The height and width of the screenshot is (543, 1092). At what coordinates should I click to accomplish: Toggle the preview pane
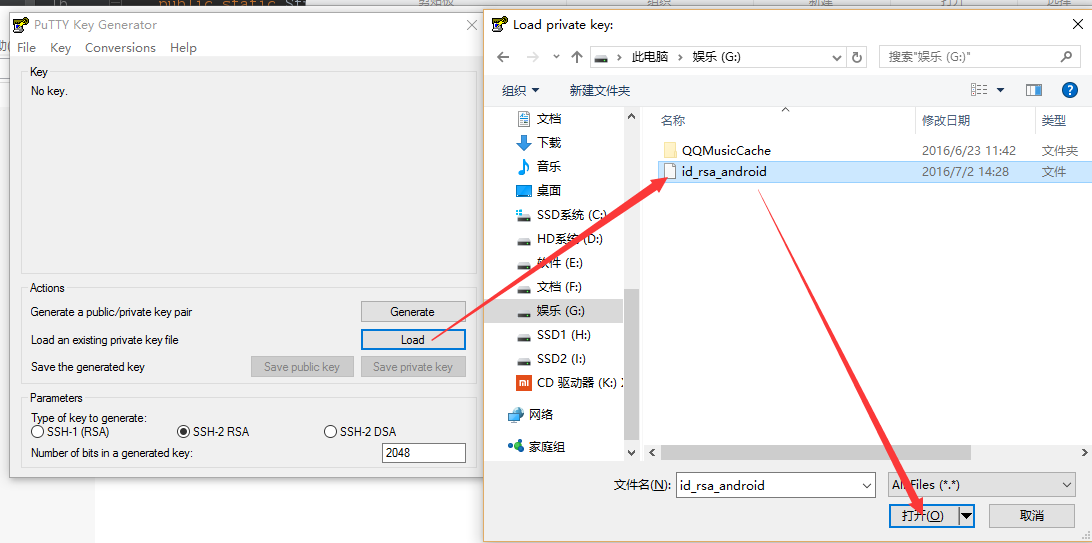(x=1034, y=90)
